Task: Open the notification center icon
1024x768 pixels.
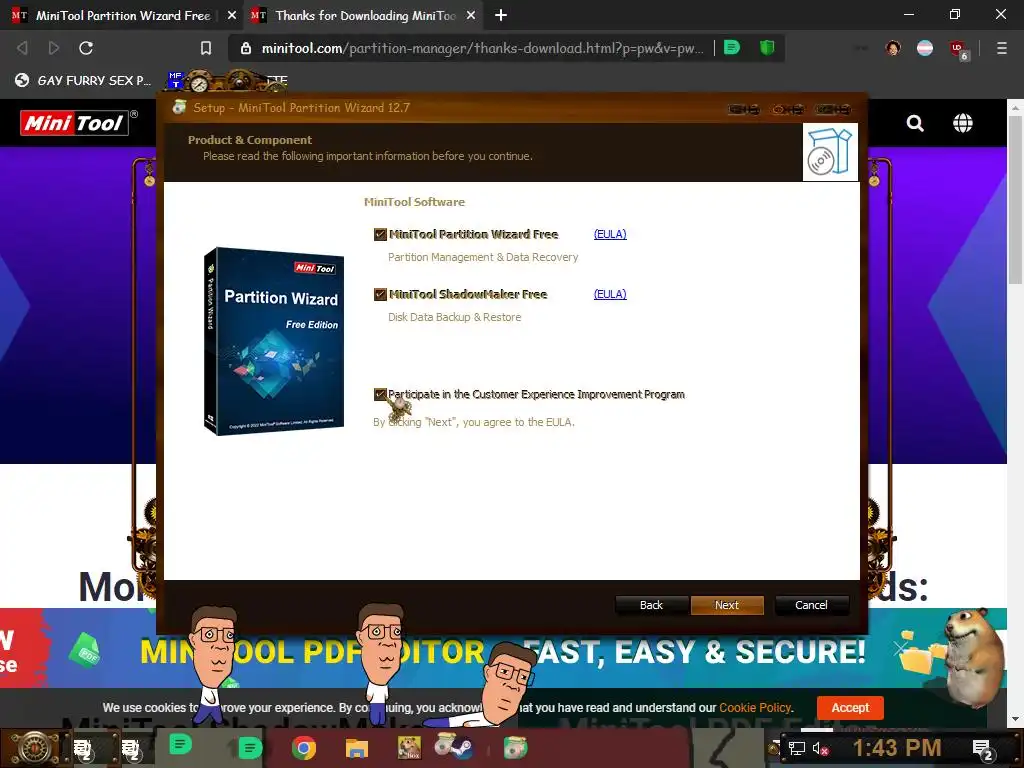Action: (983, 749)
